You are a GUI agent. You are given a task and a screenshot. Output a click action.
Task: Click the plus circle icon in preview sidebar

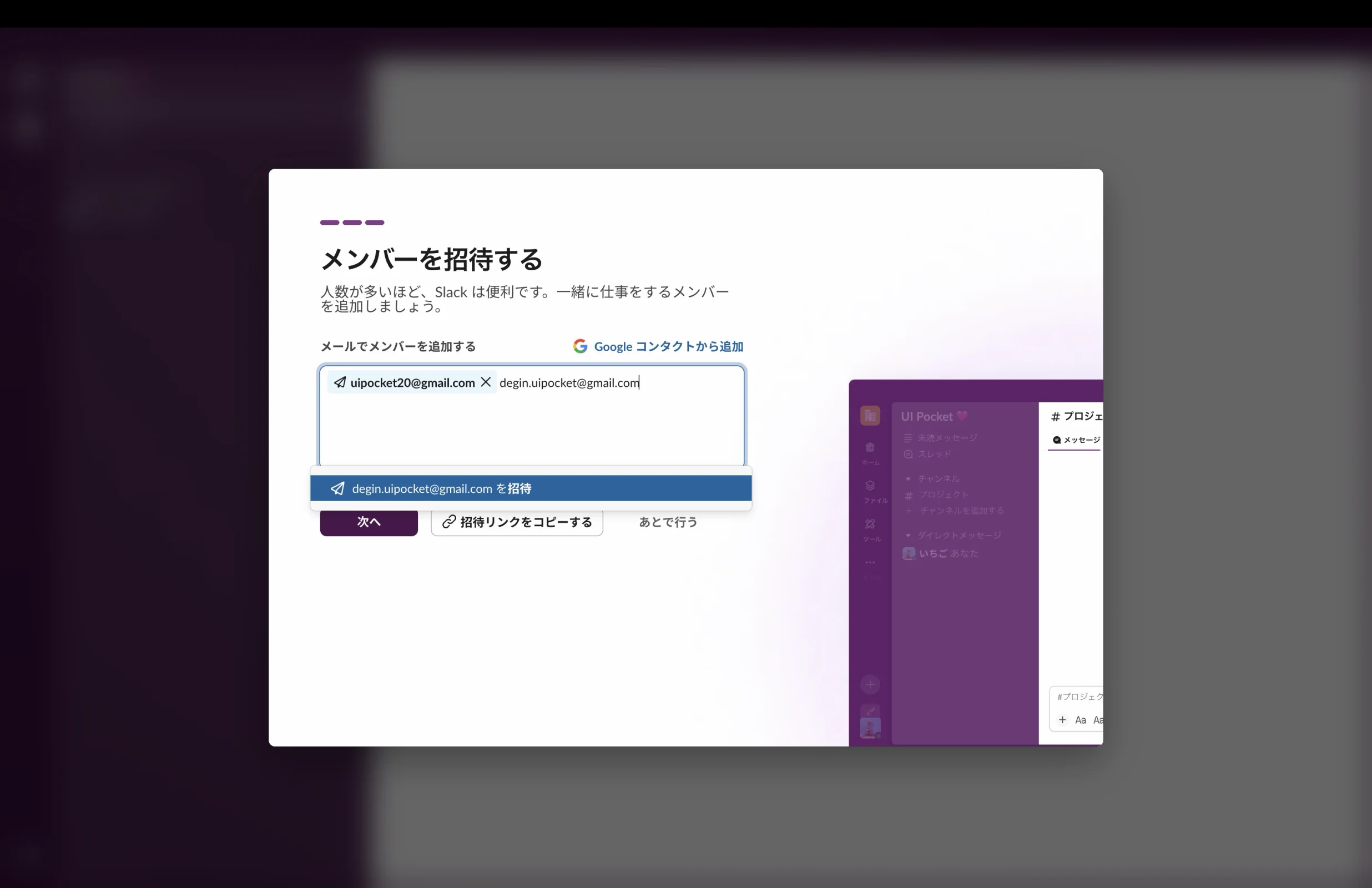pos(870,685)
